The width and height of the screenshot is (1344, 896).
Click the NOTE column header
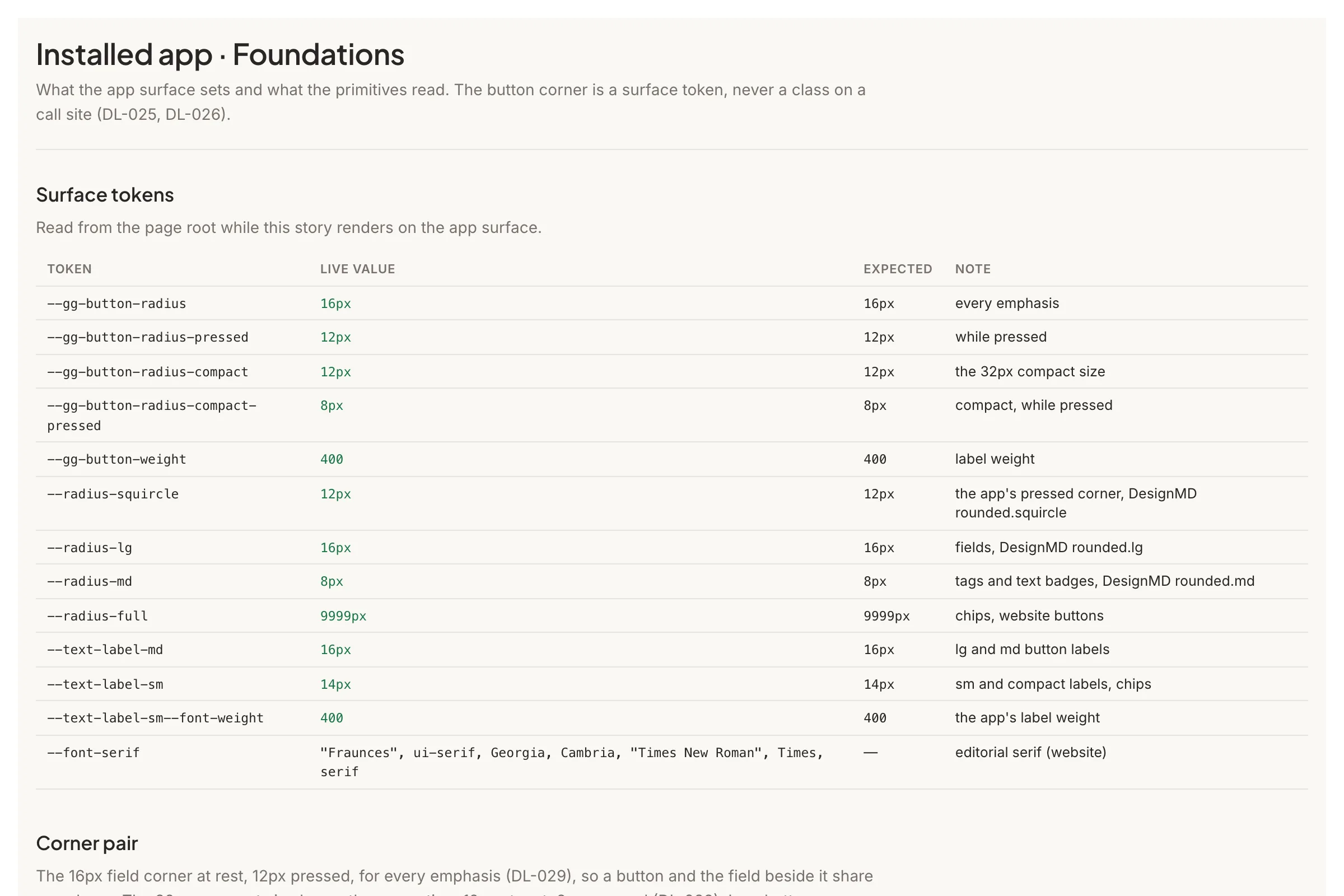click(973, 269)
